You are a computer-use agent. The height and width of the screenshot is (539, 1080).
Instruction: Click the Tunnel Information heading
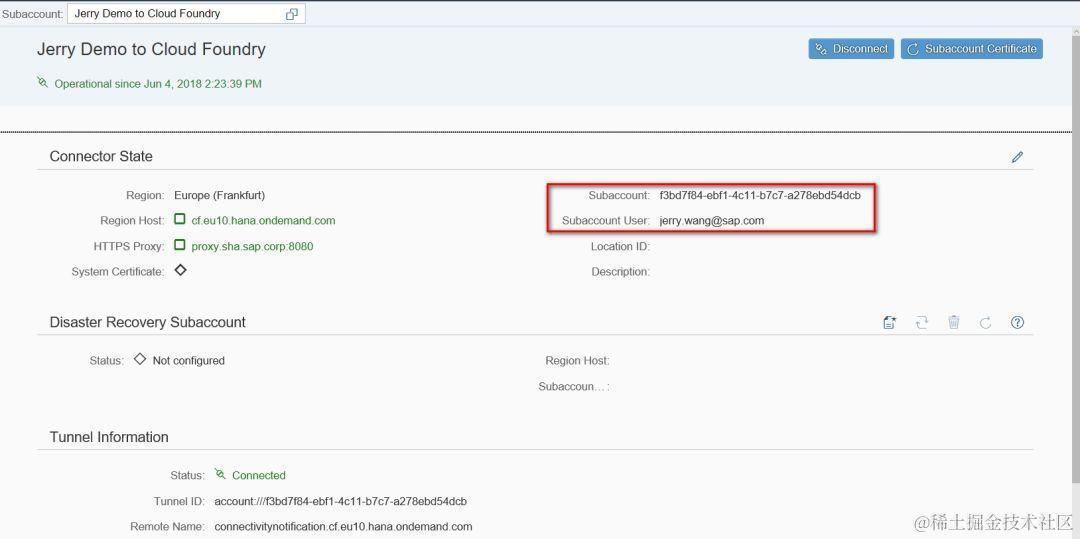pos(109,437)
